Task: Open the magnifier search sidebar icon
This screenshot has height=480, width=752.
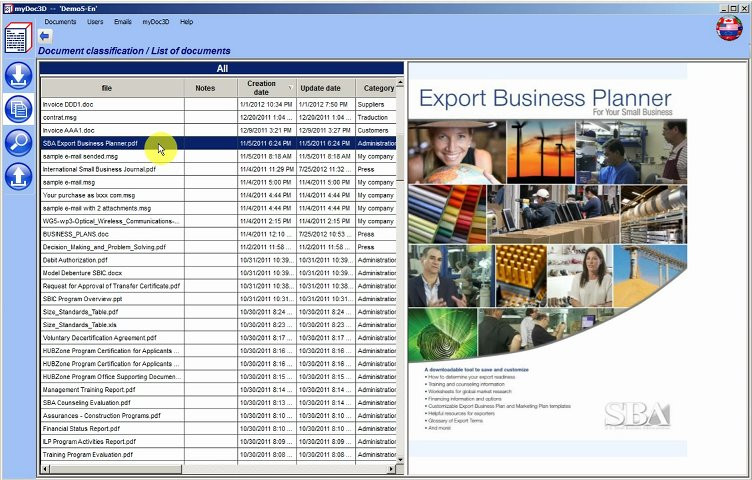Action: (x=18, y=142)
